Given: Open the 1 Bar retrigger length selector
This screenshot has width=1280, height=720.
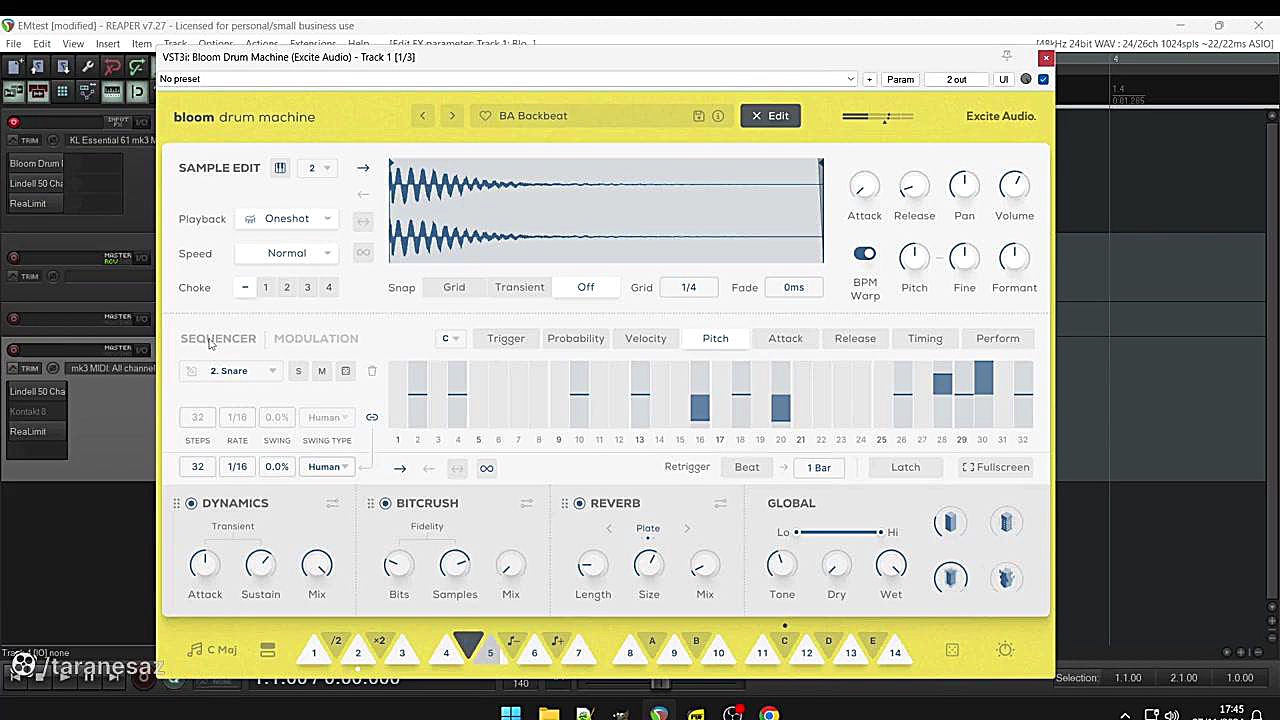Looking at the screenshot, I should (819, 467).
